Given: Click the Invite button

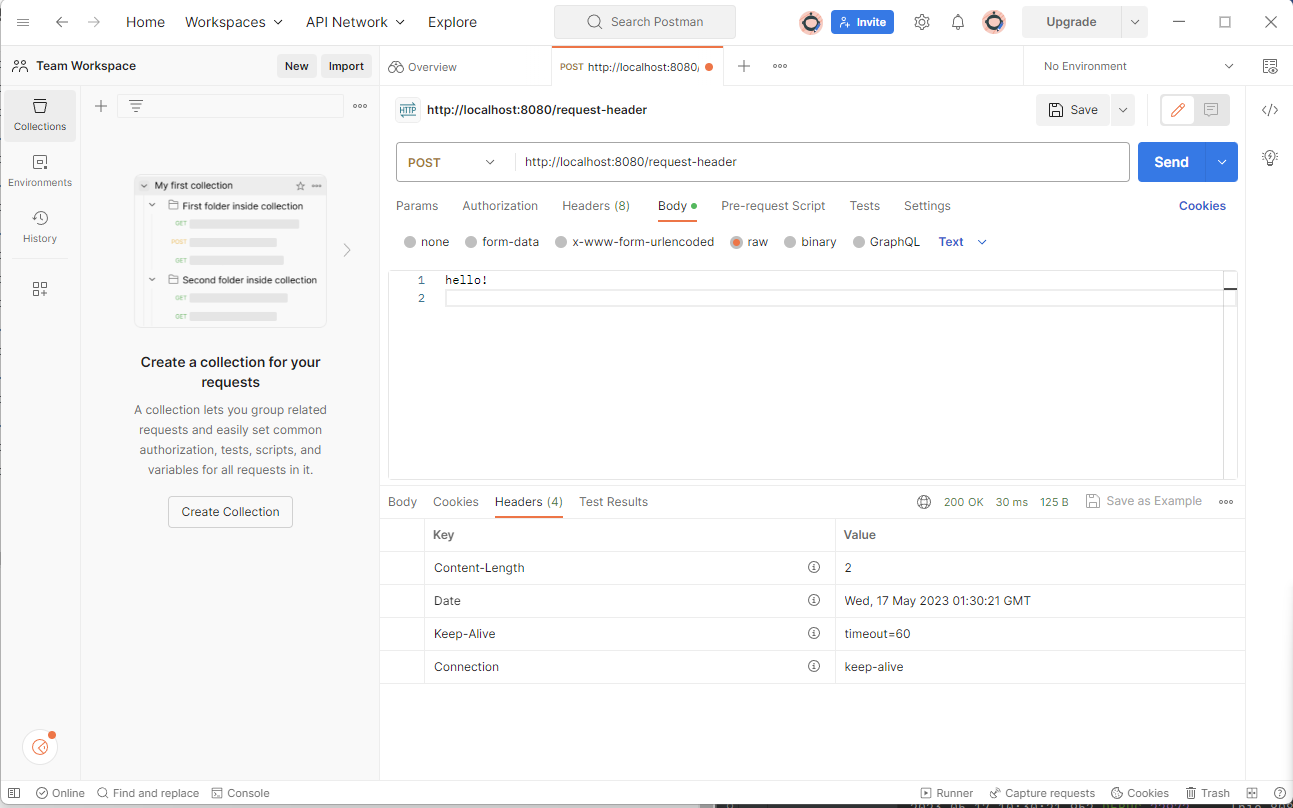Looking at the screenshot, I should pos(862,22).
